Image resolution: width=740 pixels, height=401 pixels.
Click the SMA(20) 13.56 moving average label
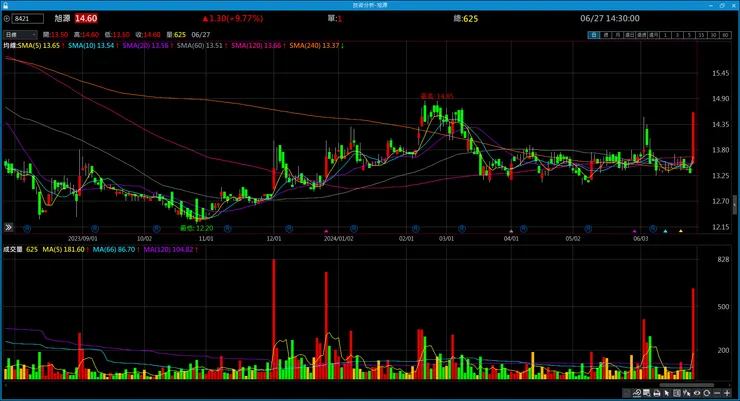pos(145,45)
